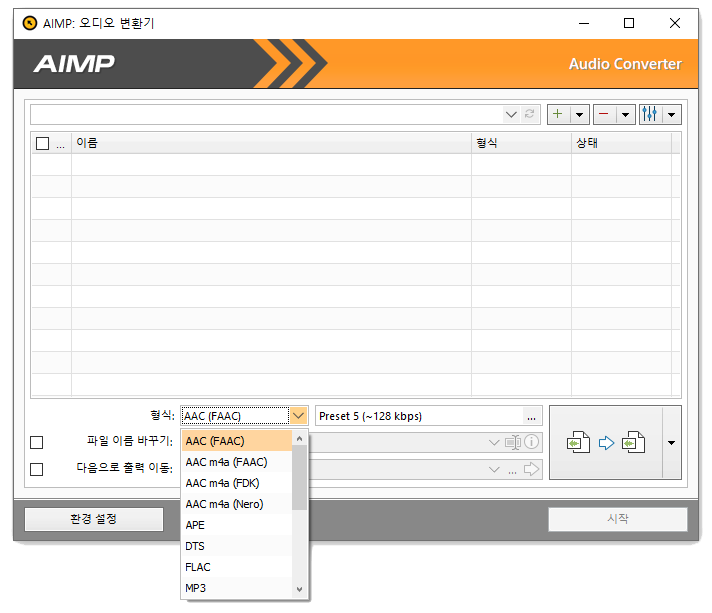The height and width of the screenshot is (613, 712).
Task: Click the red minus remove files icon
Action: click(604, 114)
